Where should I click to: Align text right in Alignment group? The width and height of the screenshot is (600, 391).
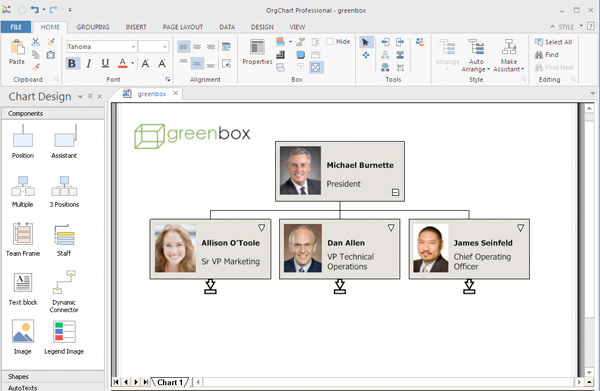(210, 47)
